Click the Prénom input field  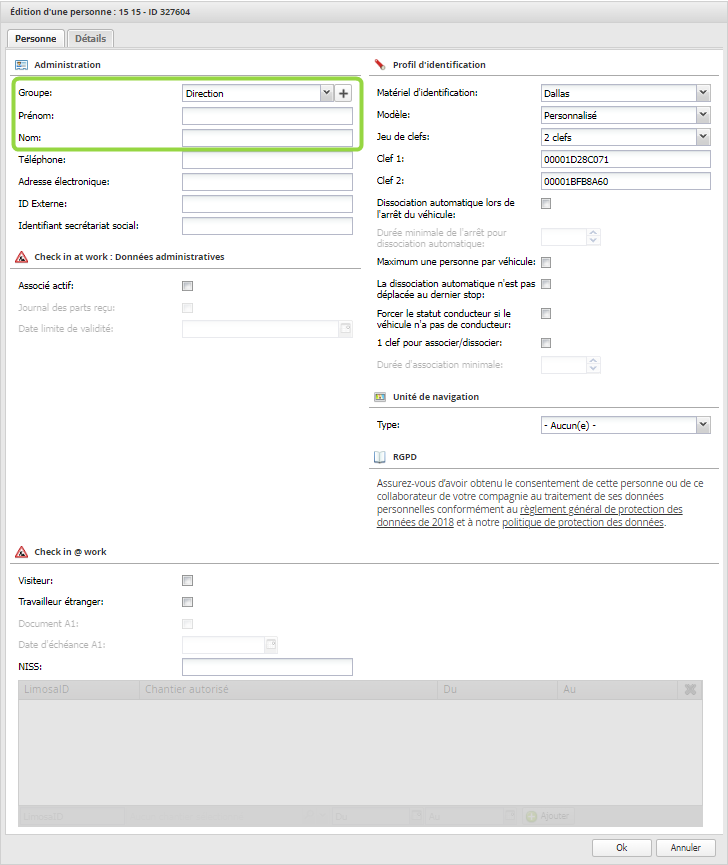coord(267,116)
